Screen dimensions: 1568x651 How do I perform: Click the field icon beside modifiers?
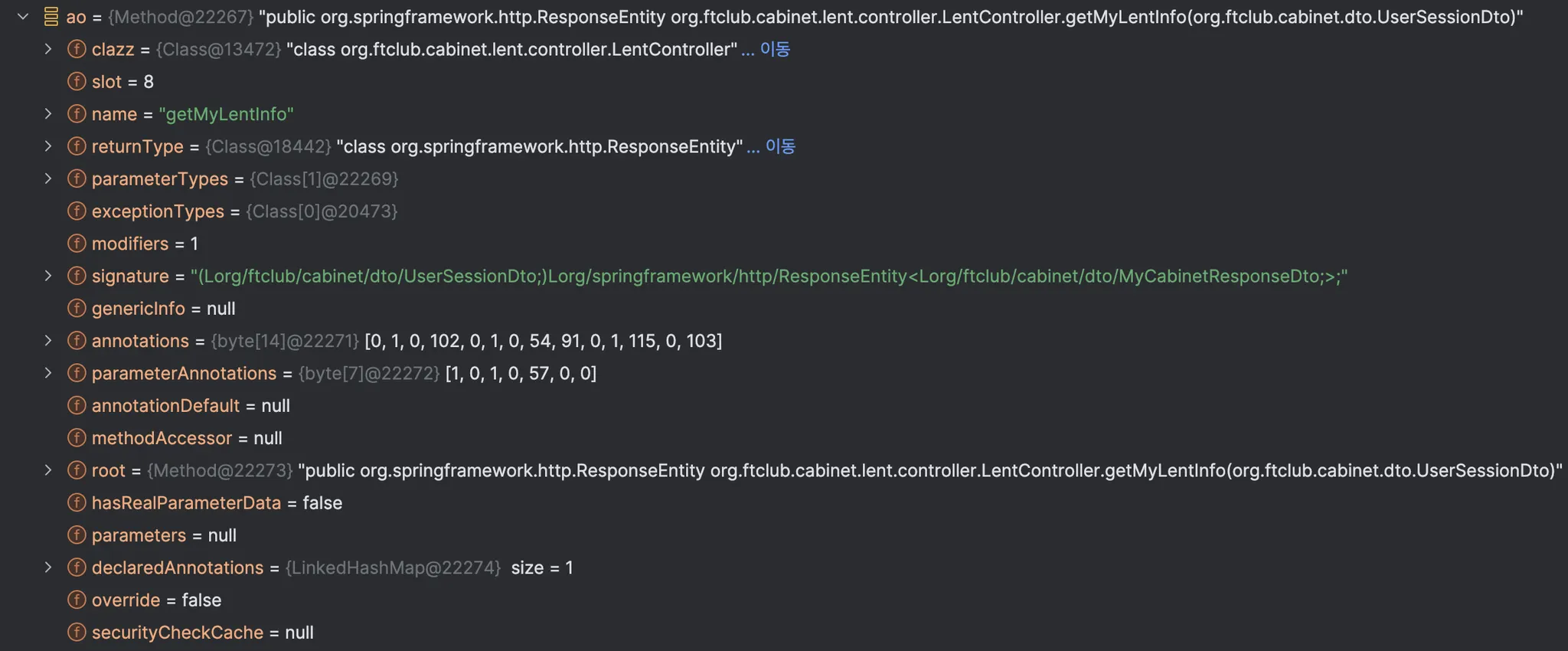pos(77,244)
